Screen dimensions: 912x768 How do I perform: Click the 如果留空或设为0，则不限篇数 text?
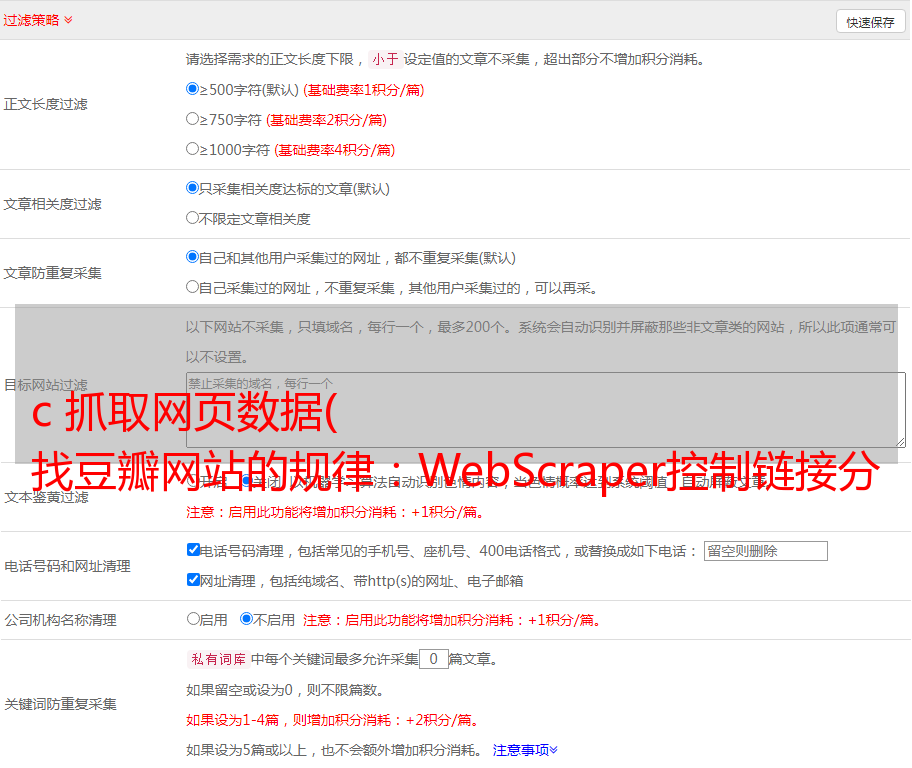pos(285,690)
